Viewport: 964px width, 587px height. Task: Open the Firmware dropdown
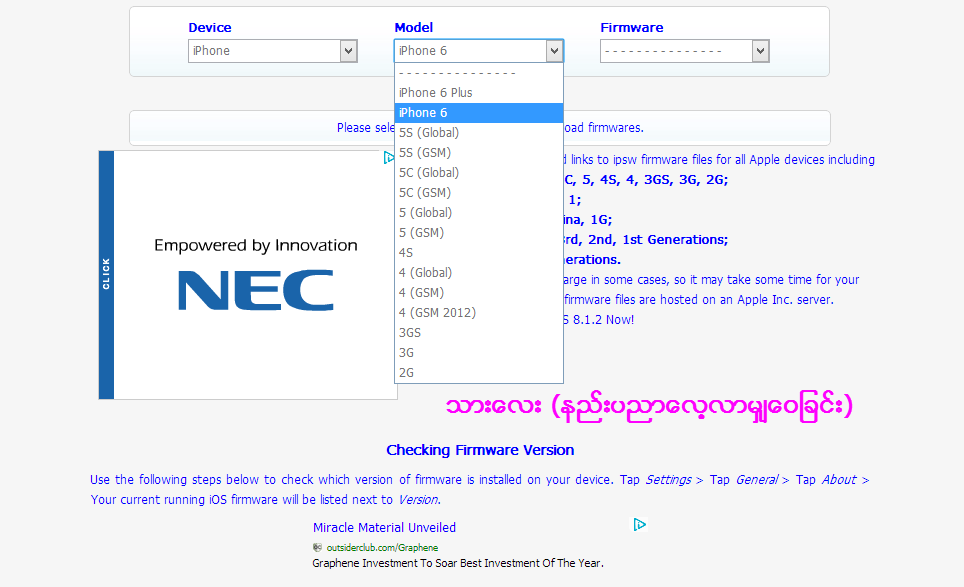pyautogui.click(x=684, y=51)
